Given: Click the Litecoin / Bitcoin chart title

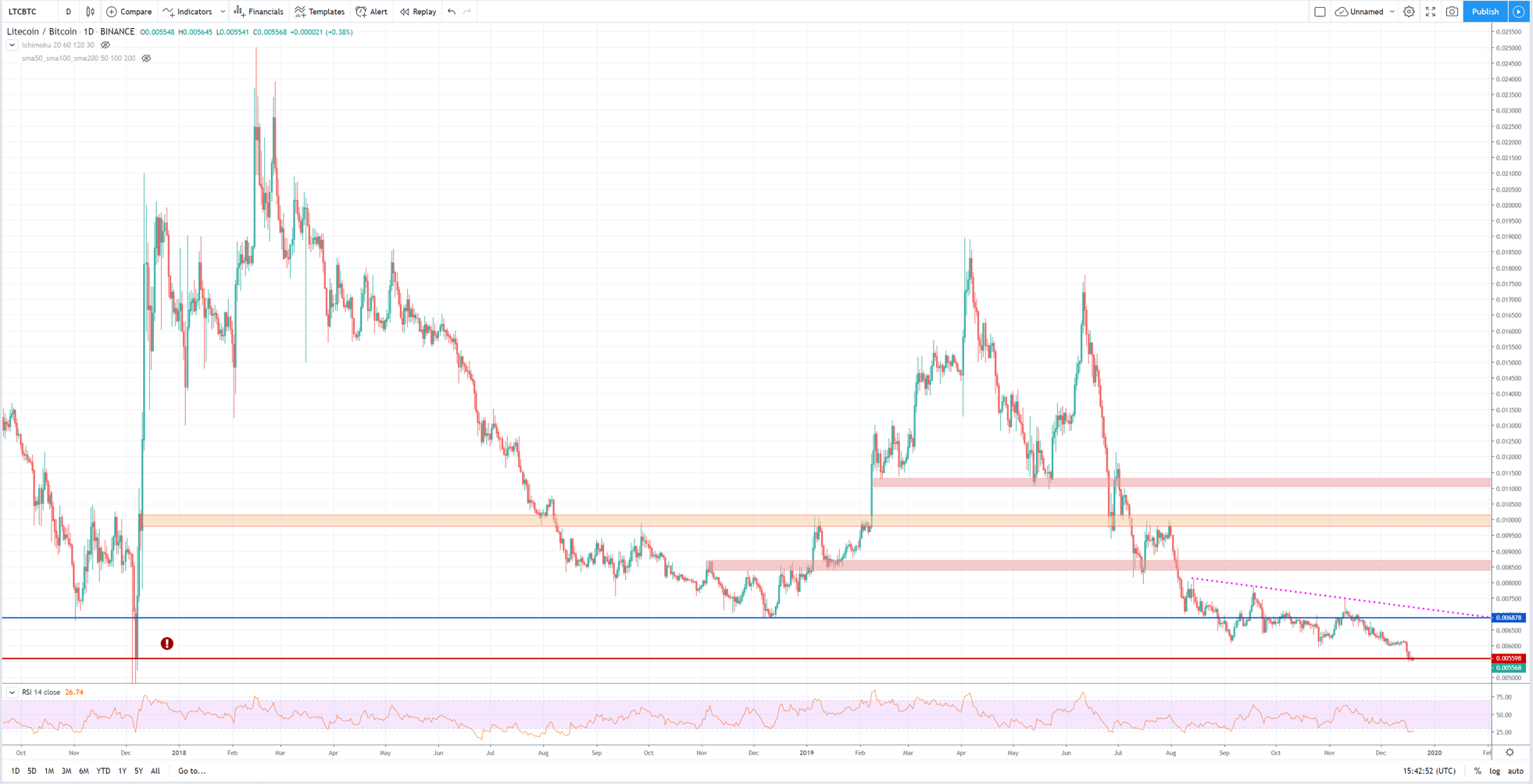Looking at the screenshot, I should 41,32.
